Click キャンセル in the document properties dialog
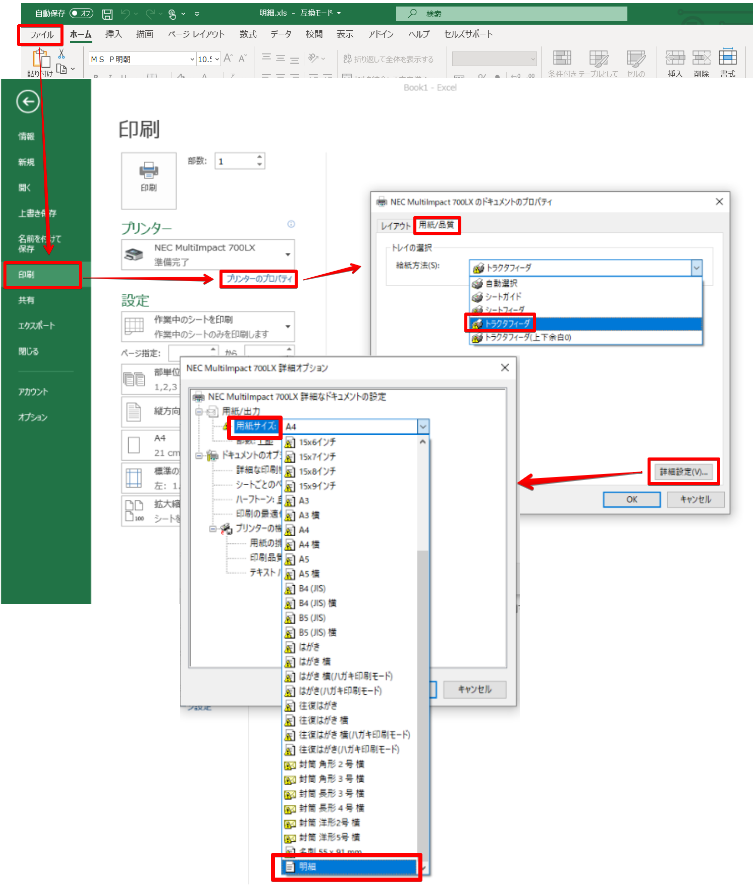753x894 pixels. 696,499
